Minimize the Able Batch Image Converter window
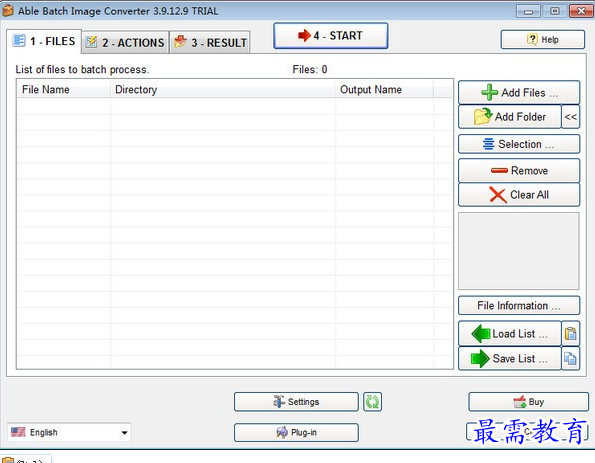 (x=528, y=11)
